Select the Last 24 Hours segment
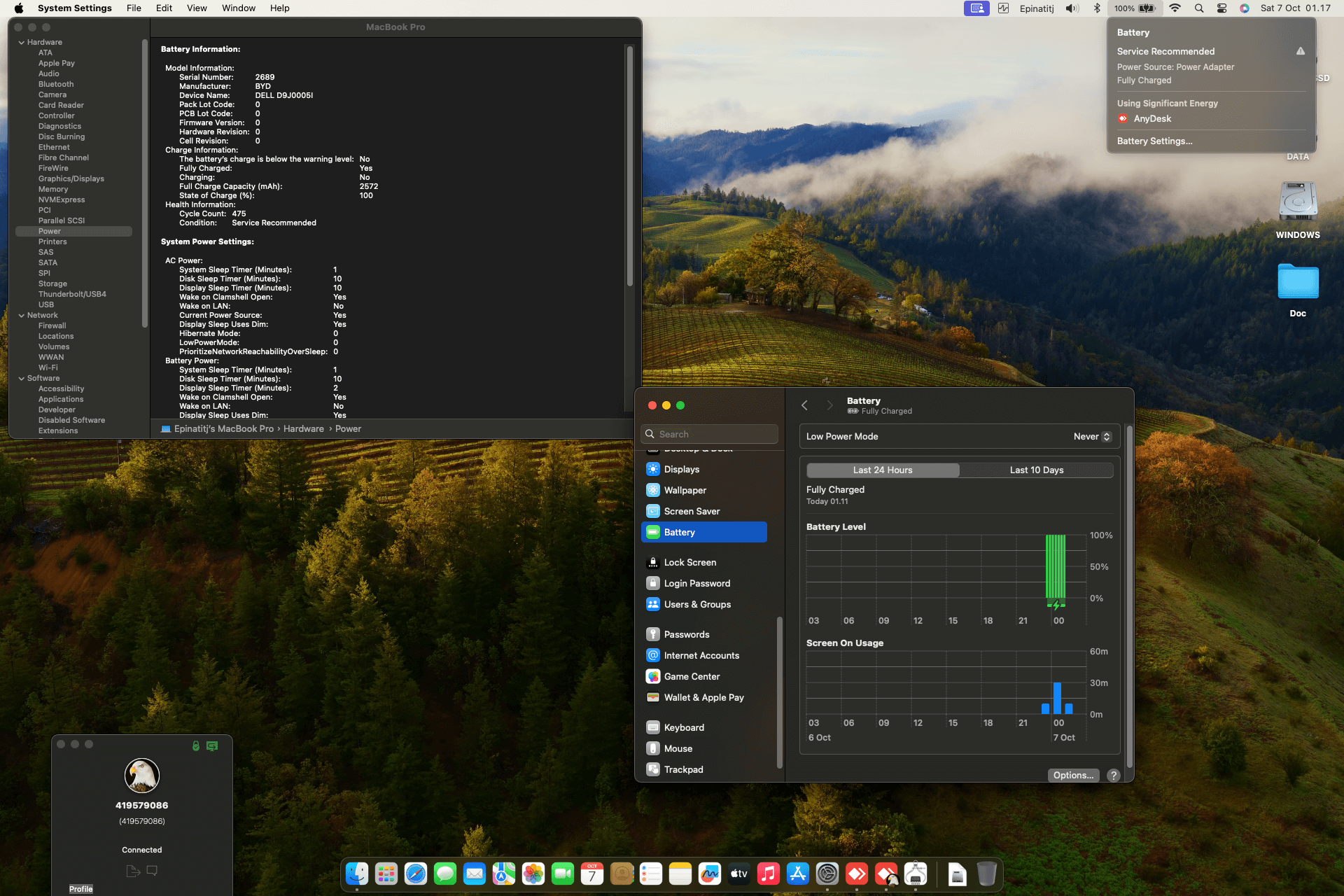Screen dimensions: 1344x896 882,470
